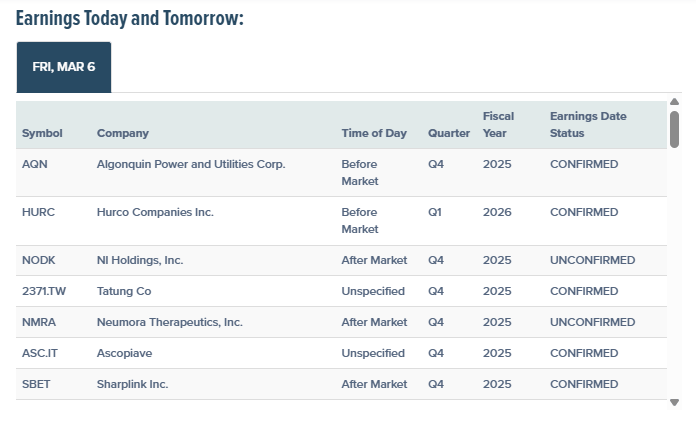
Task: Open NMRA ticker entry
Action: [39, 322]
